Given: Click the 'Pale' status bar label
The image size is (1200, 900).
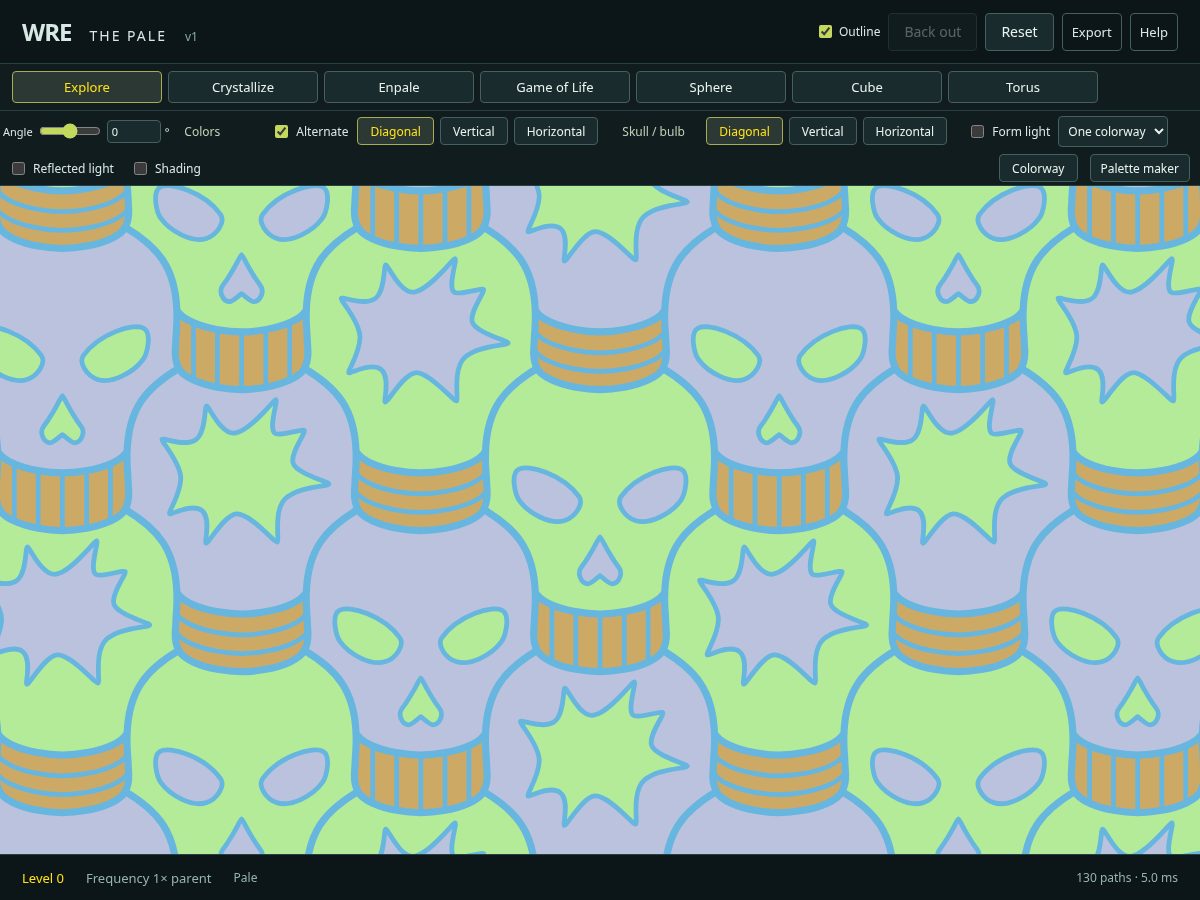Looking at the screenshot, I should click(245, 877).
